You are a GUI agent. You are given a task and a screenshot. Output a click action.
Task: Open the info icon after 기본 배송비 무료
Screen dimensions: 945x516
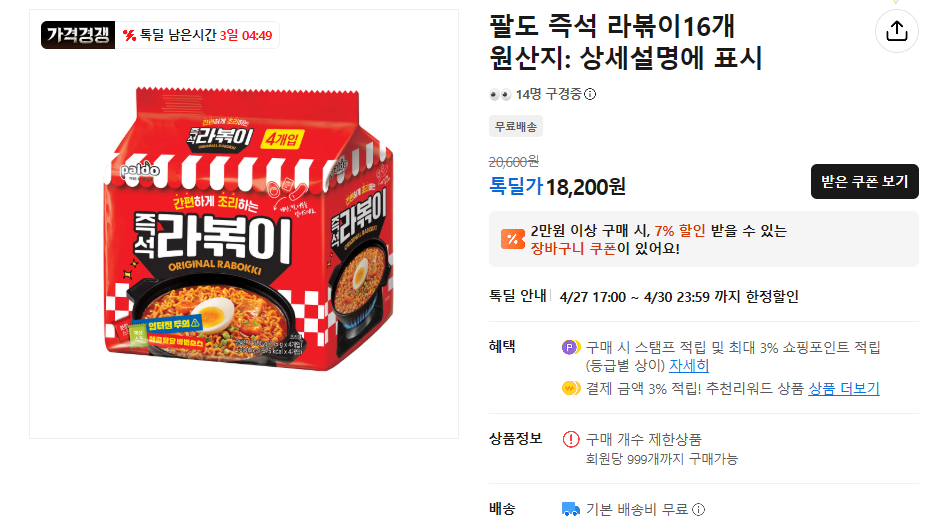(697, 509)
